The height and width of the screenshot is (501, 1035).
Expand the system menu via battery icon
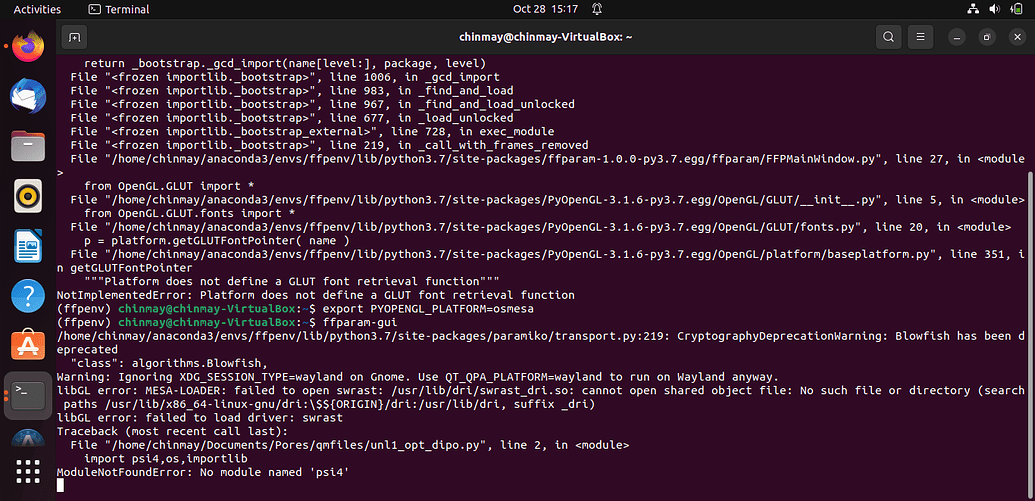click(1013, 9)
